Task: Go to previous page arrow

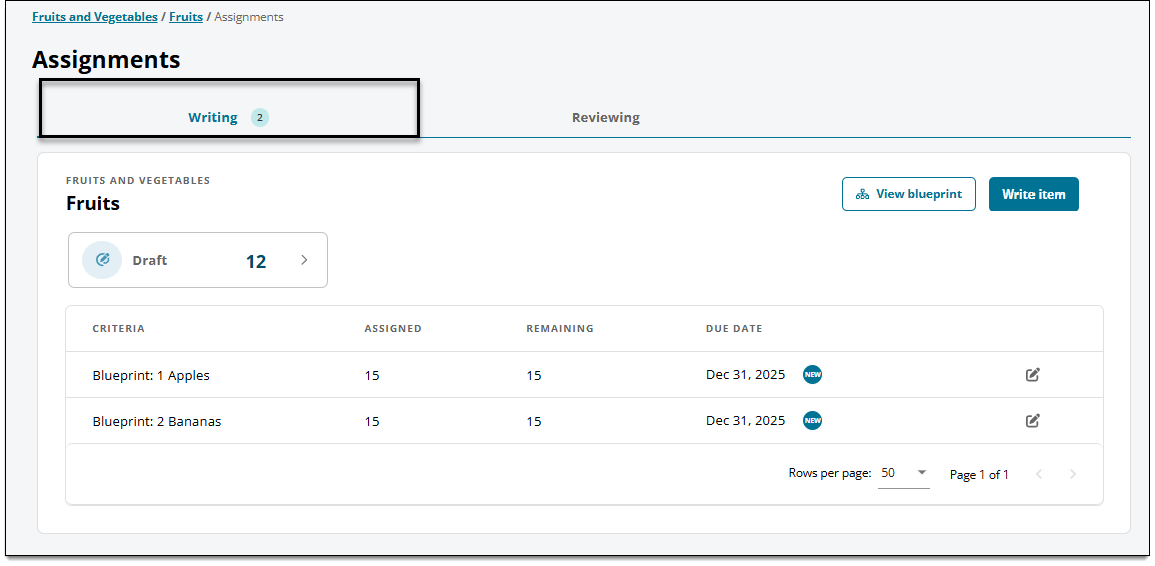Action: [x=1039, y=475]
